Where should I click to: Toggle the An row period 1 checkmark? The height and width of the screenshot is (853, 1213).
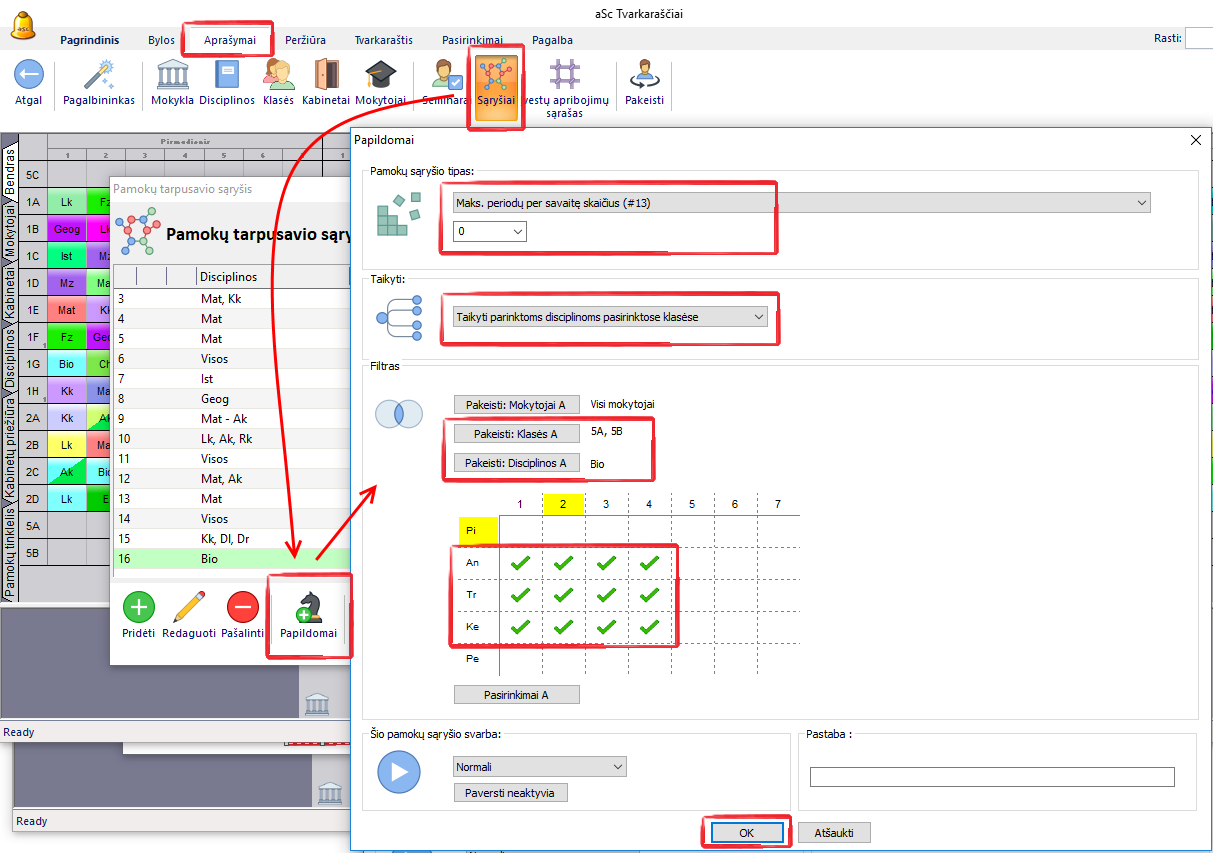point(520,563)
